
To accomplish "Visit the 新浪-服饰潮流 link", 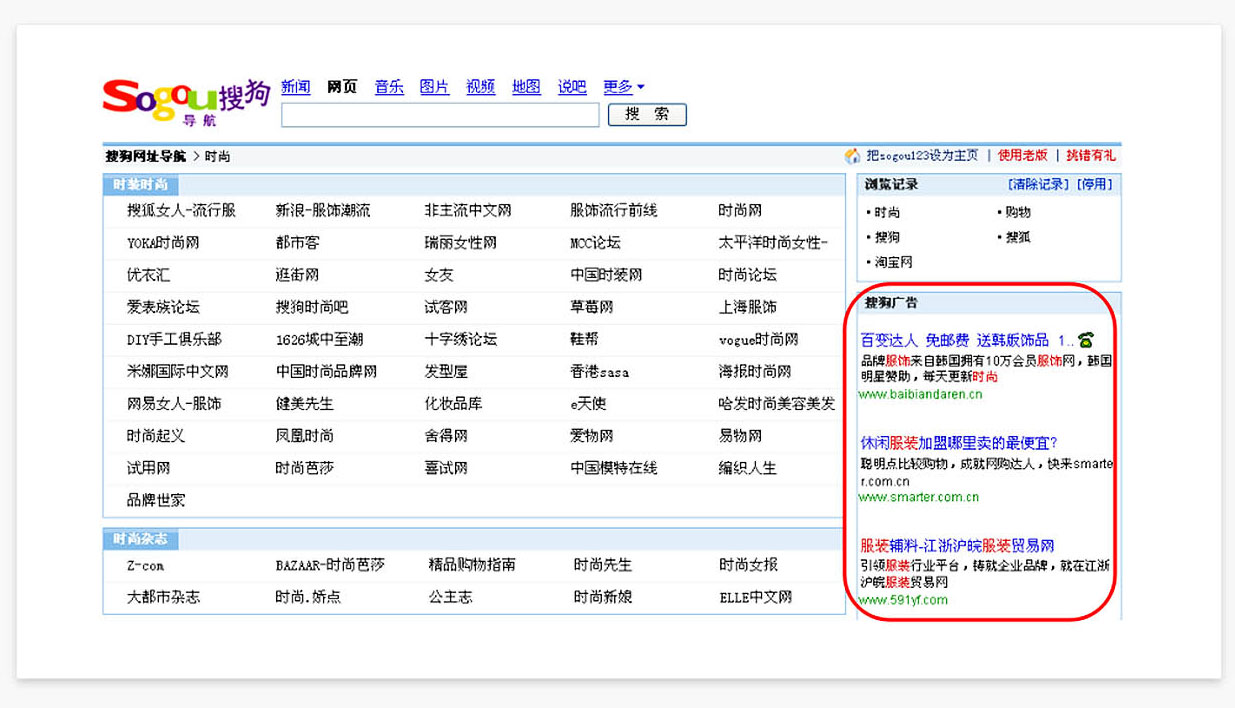I will (323, 211).
